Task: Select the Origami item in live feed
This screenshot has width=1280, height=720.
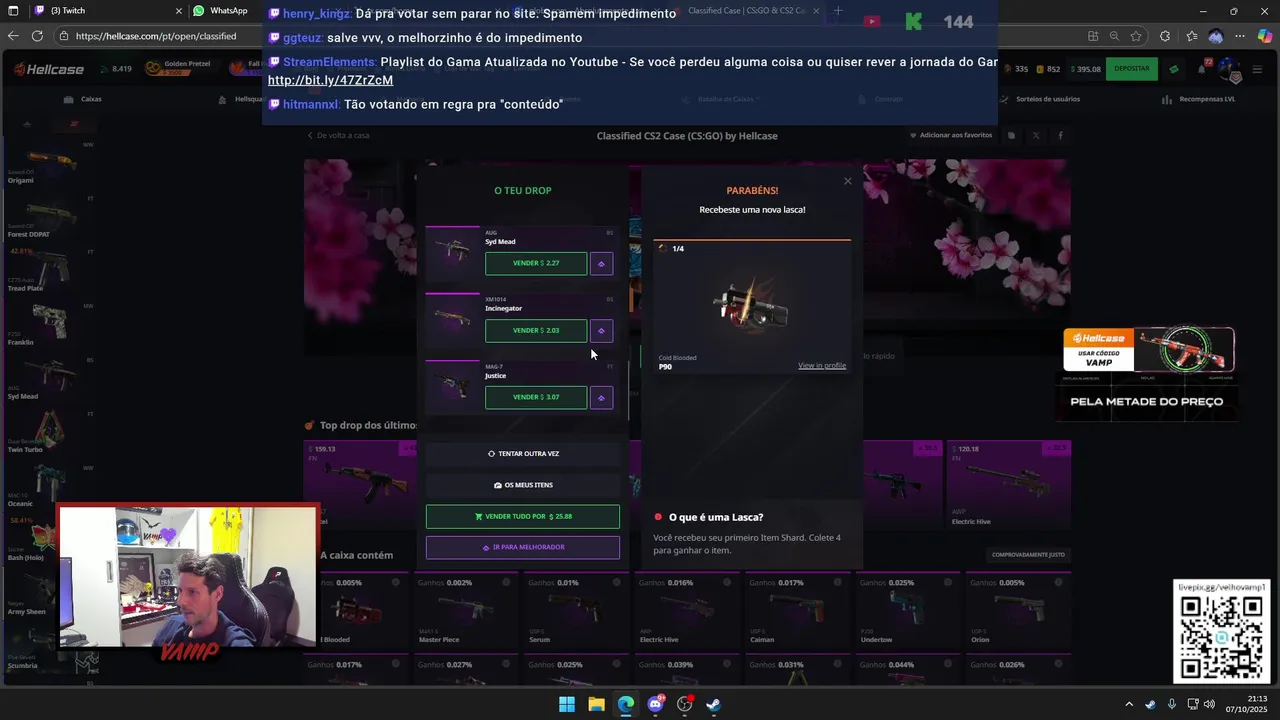Action: coord(50,164)
